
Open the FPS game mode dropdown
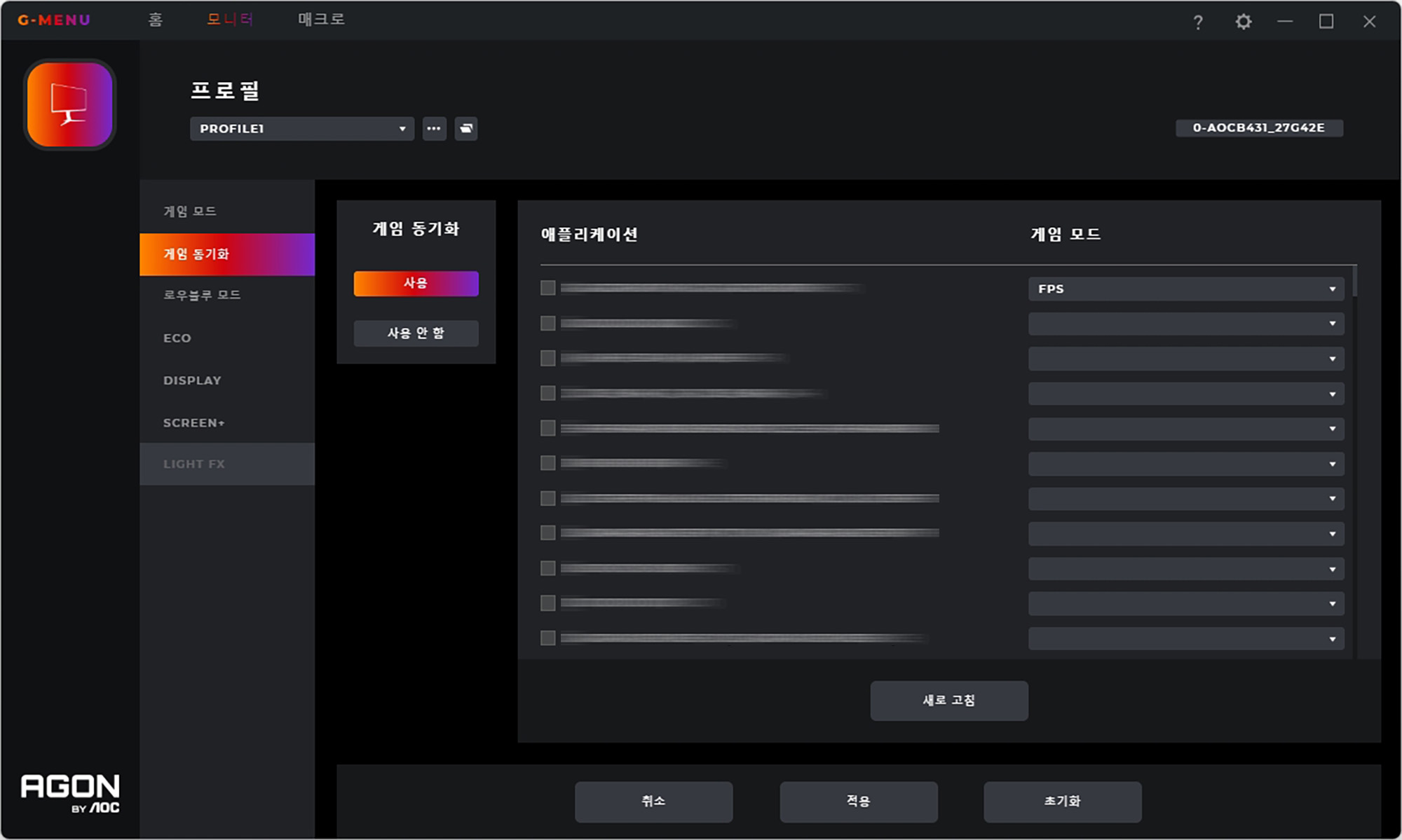(x=1185, y=289)
